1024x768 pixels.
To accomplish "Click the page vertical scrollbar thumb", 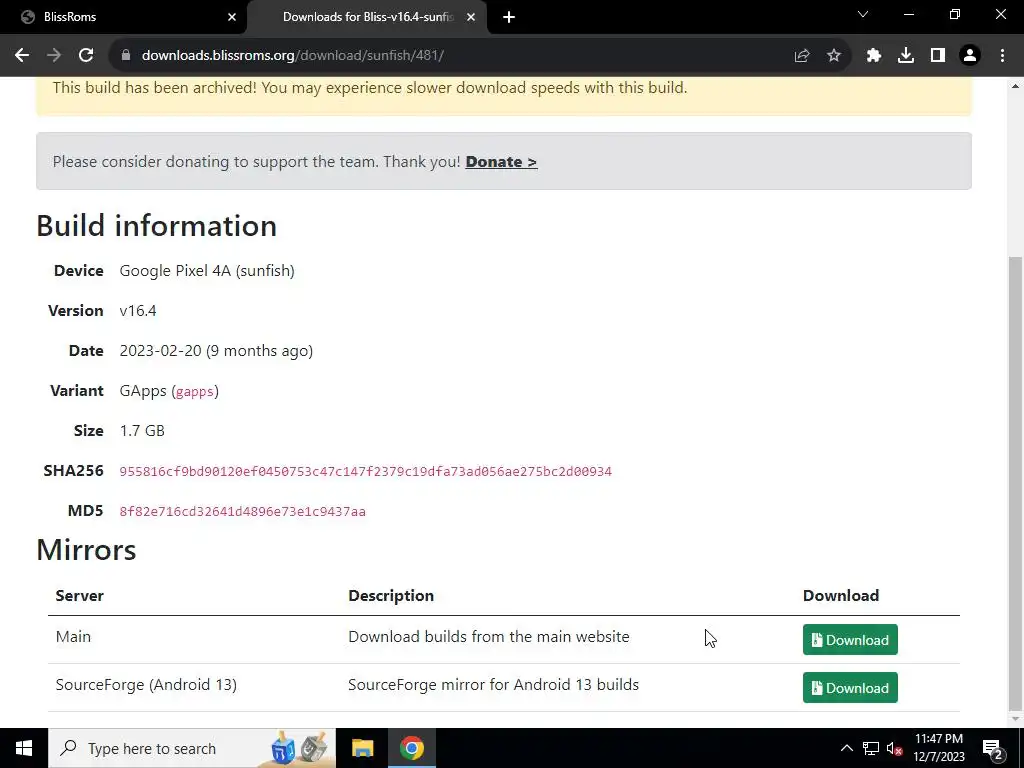I will tap(1016, 482).
